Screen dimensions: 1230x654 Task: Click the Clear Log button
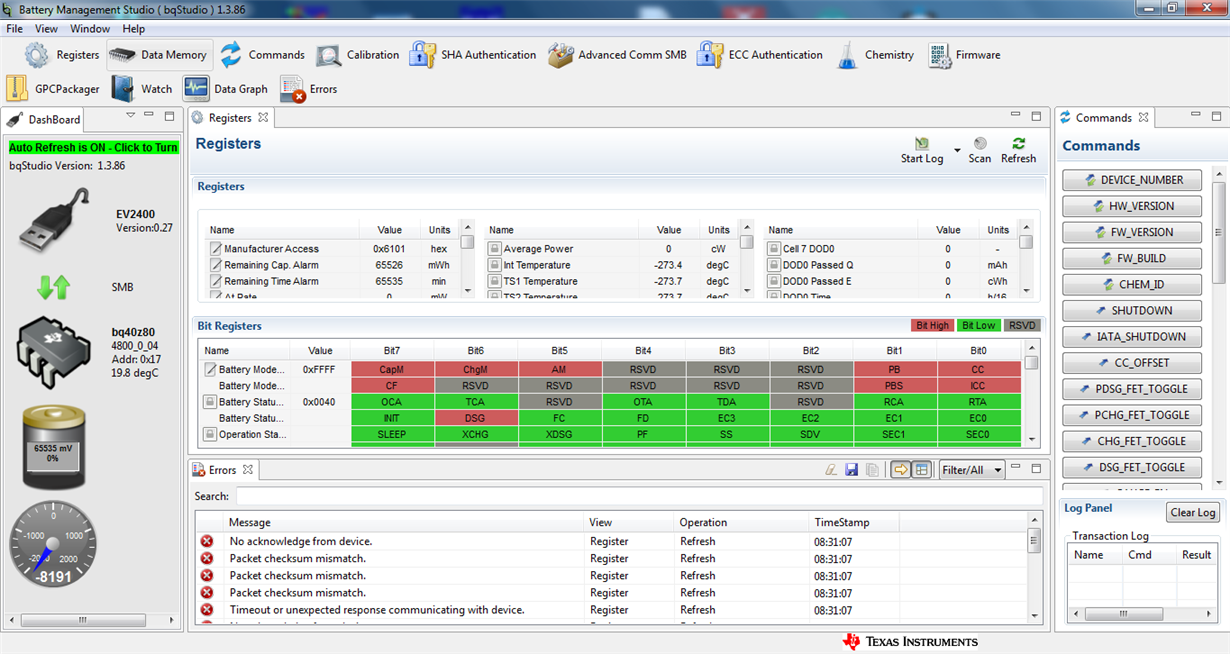(x=1193, y=512)
